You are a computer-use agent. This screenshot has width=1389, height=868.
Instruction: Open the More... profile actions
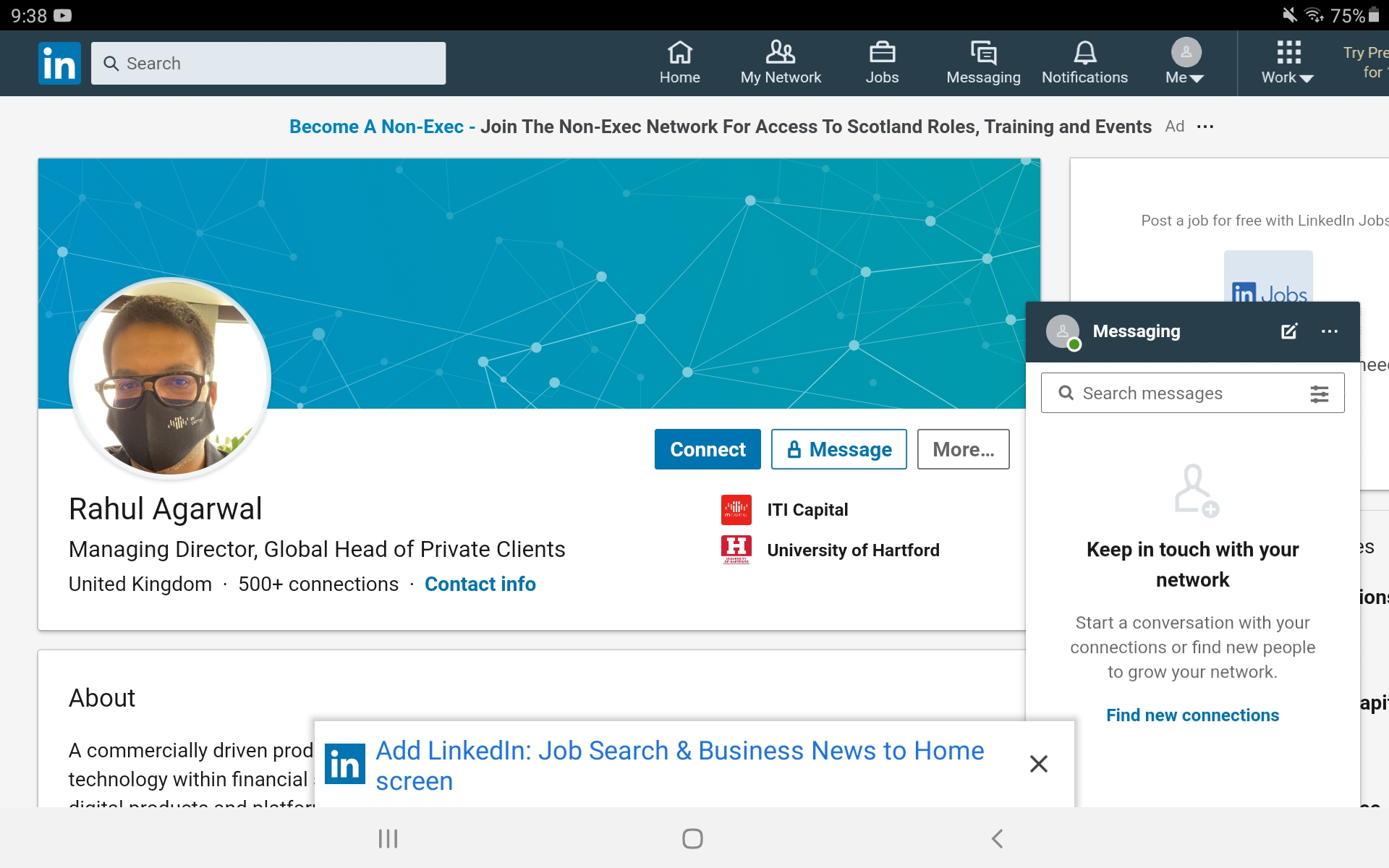click(x=963, y=449)
